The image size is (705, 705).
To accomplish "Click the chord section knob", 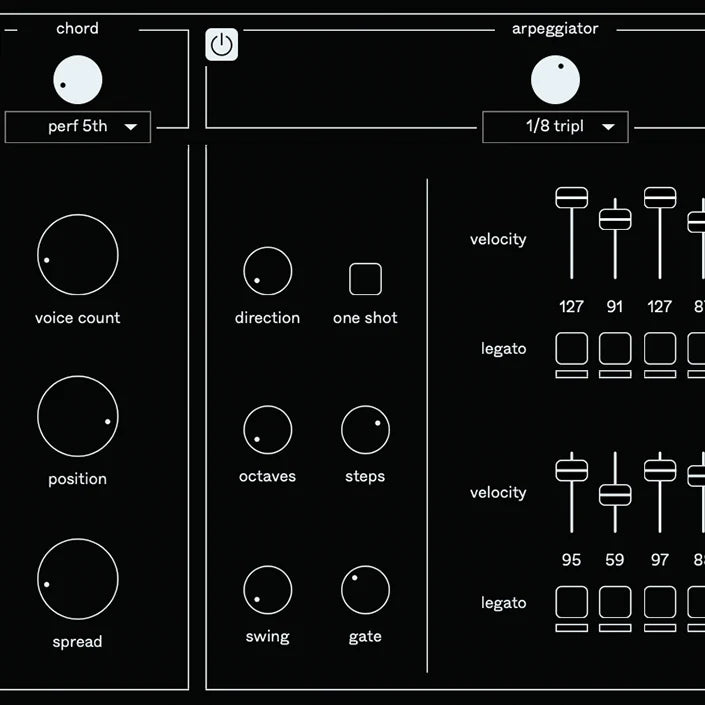I will pos(78,81).
